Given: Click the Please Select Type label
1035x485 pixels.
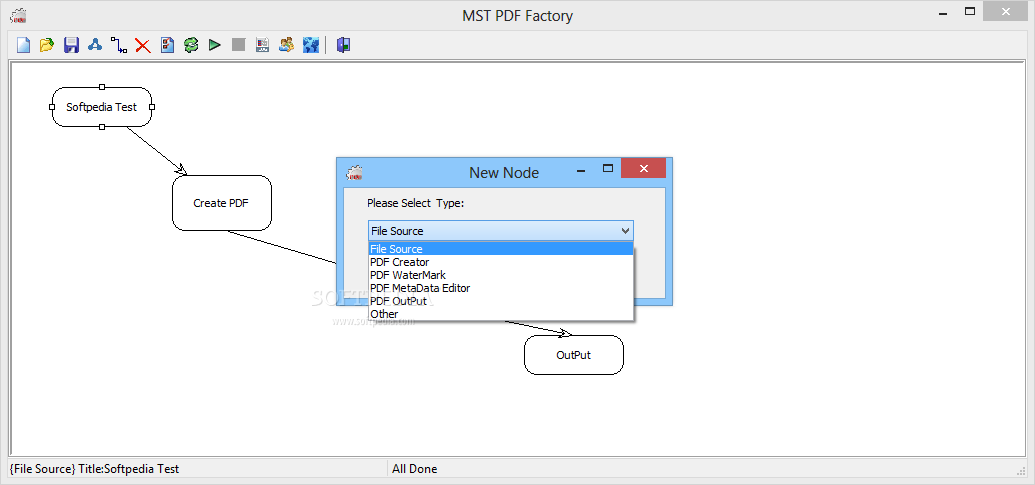Looking at the screenshot, I should coord(416,203).
